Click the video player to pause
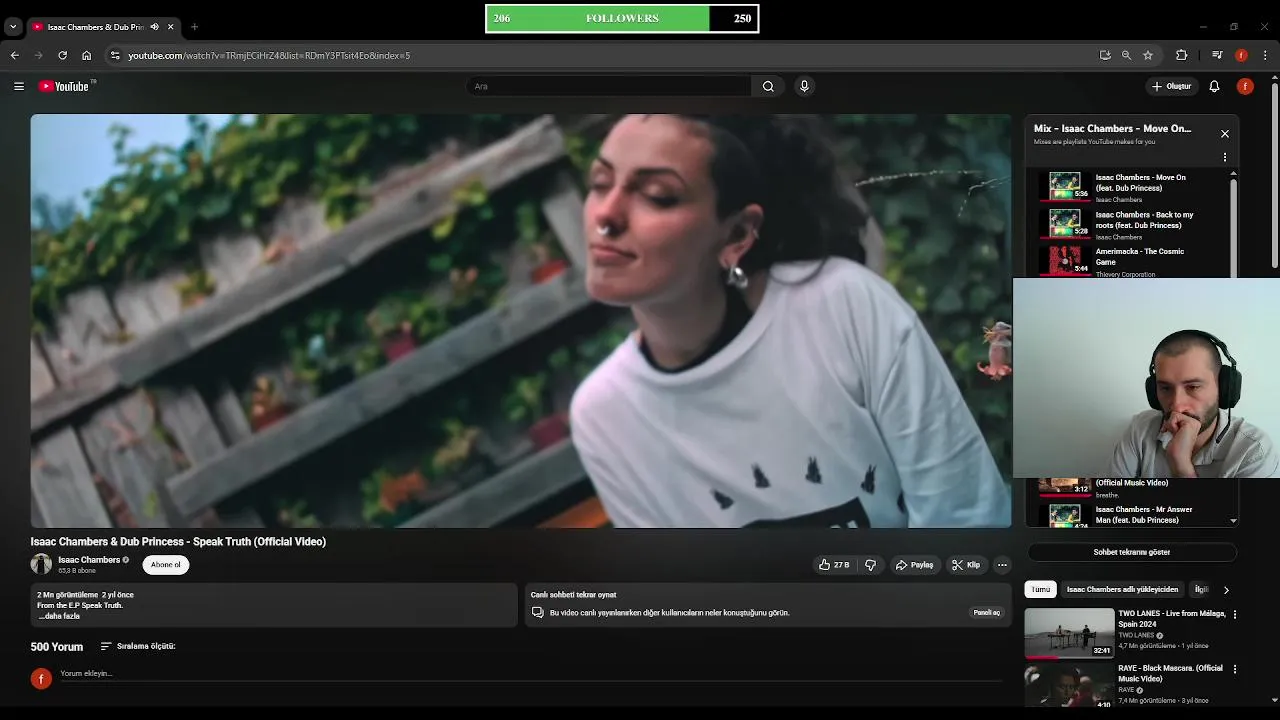This screenshot has height=720, width=1280. click(x=520, y=320)
